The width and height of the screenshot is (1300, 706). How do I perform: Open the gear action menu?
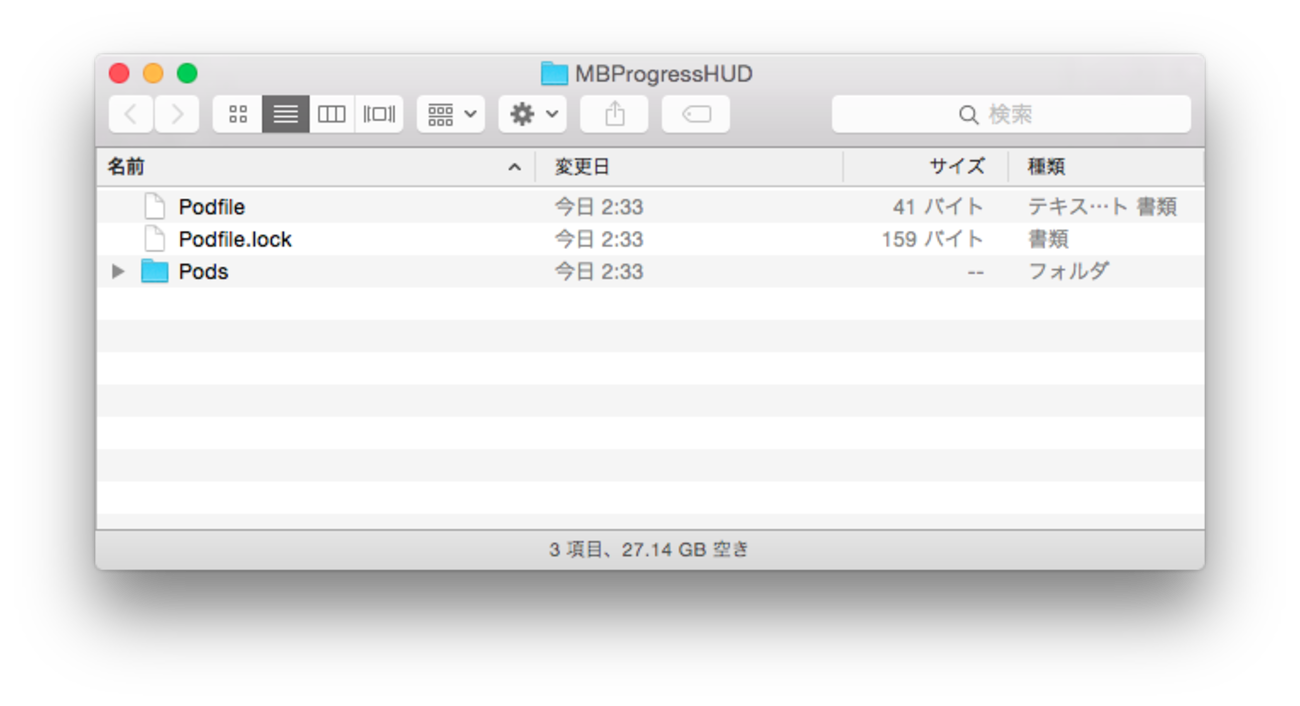(533, 115)
